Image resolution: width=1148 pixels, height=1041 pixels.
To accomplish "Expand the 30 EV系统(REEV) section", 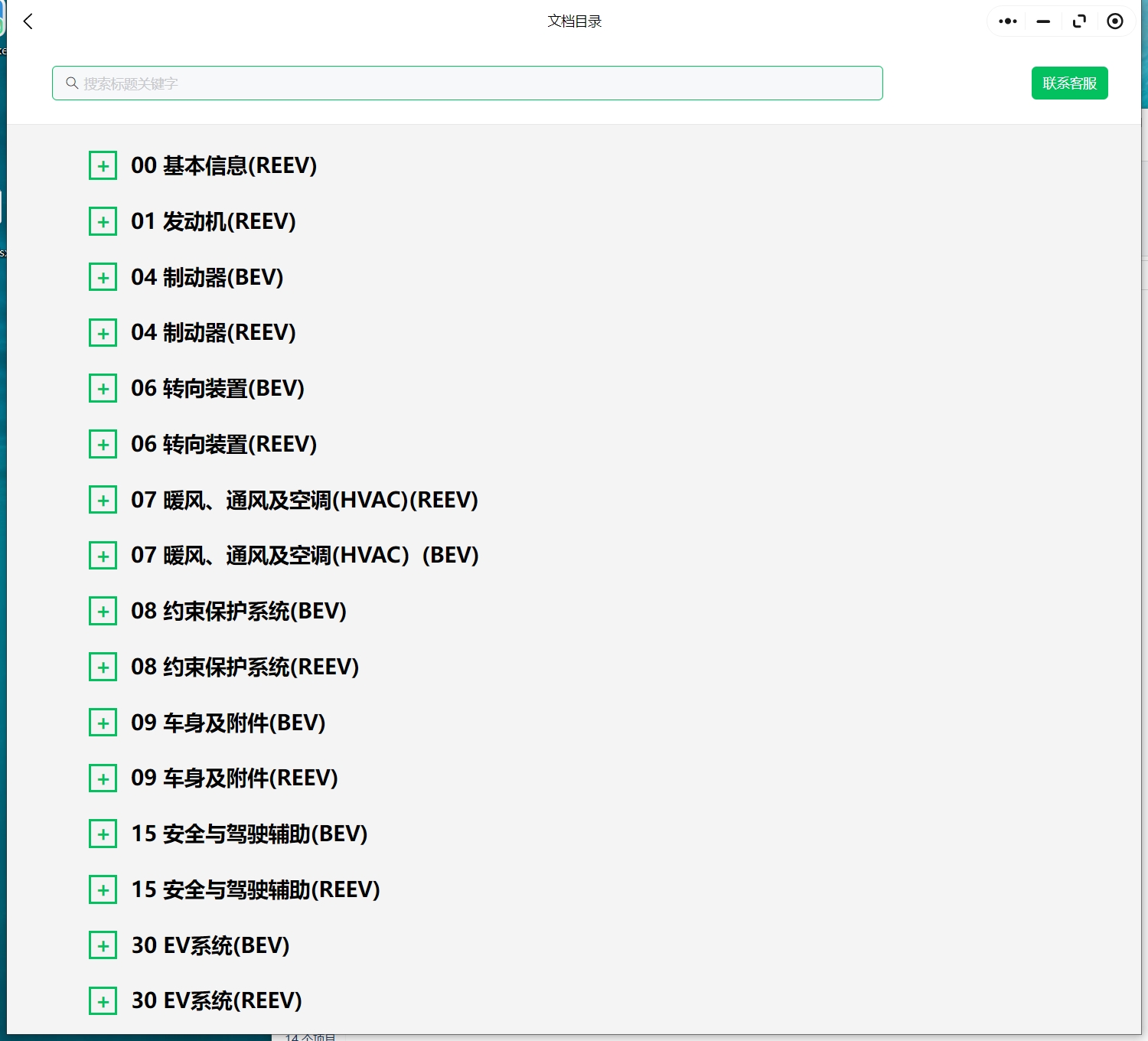I will (x=103, y=1001).
